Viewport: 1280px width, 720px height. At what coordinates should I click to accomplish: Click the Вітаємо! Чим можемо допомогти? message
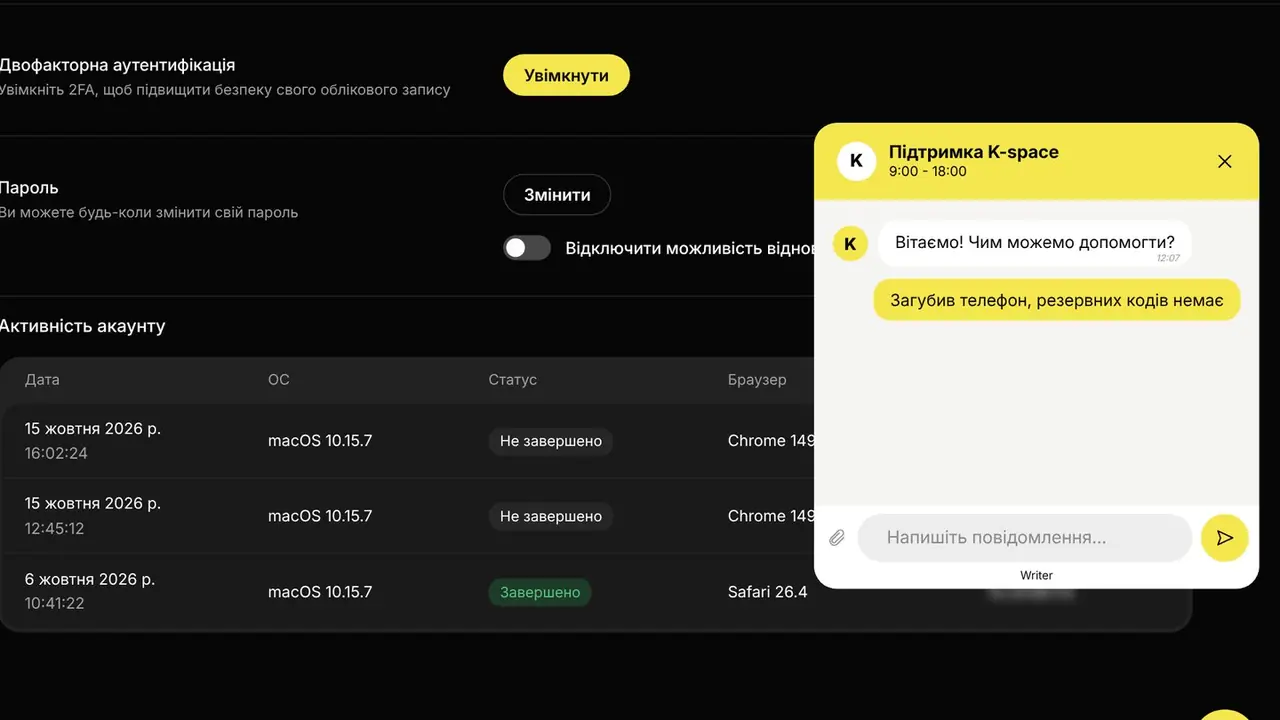point(1035,243)
